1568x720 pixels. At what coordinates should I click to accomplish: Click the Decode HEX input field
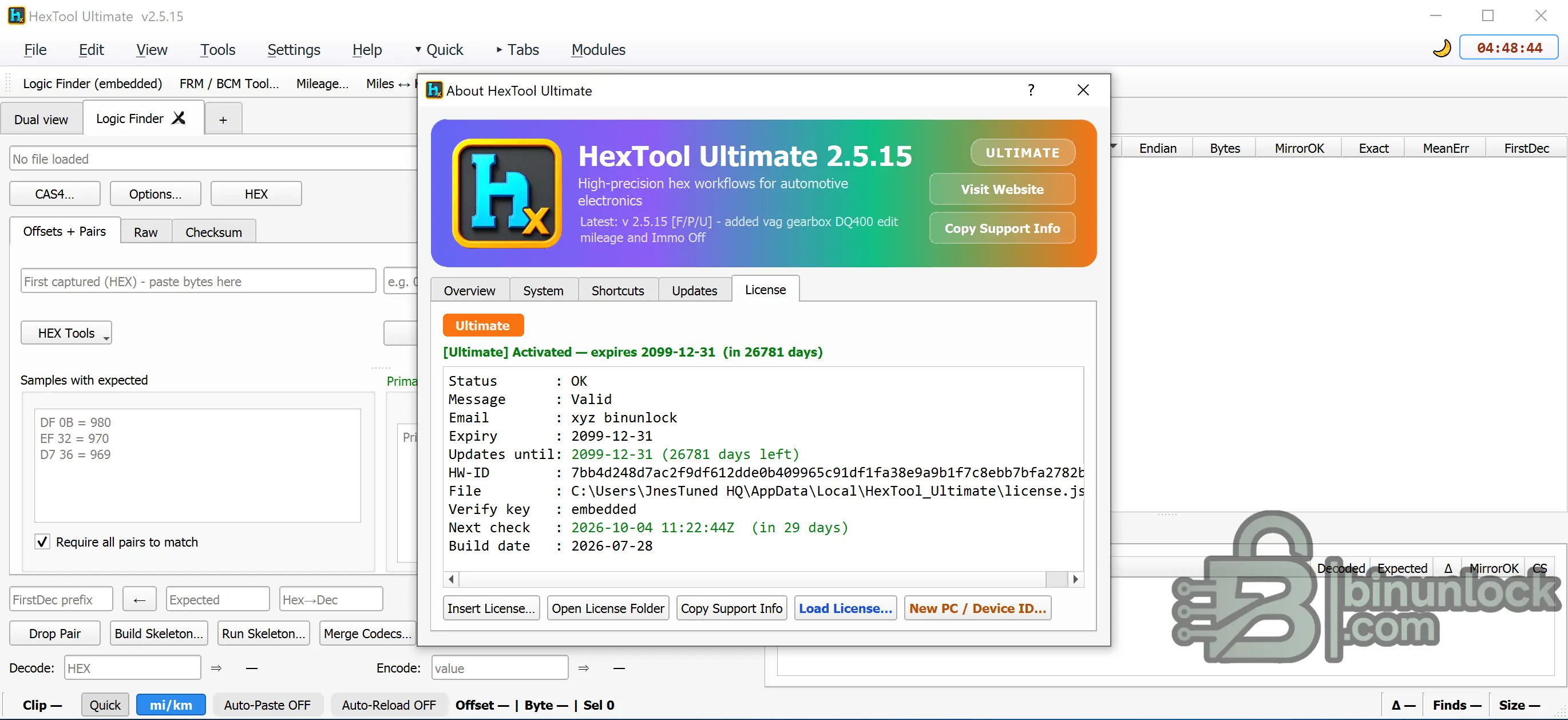pyautogui.click(x=133, y=667)
